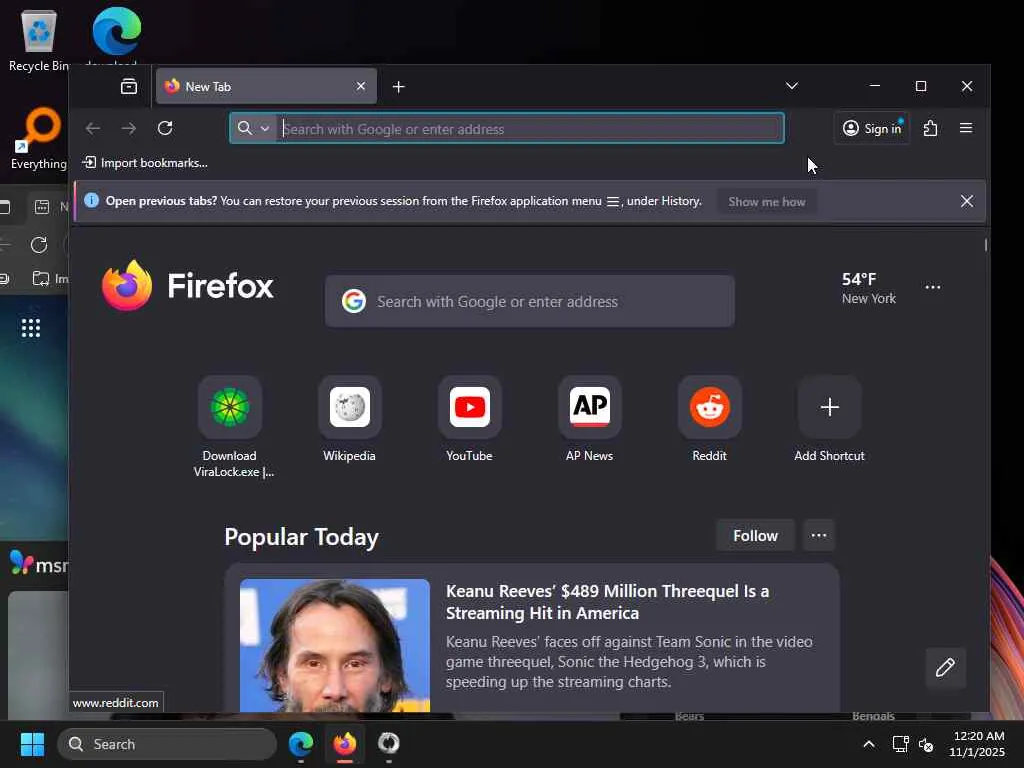Click the Show me how button
This screenshot has height=768, width=1024.
coord(767,202)
